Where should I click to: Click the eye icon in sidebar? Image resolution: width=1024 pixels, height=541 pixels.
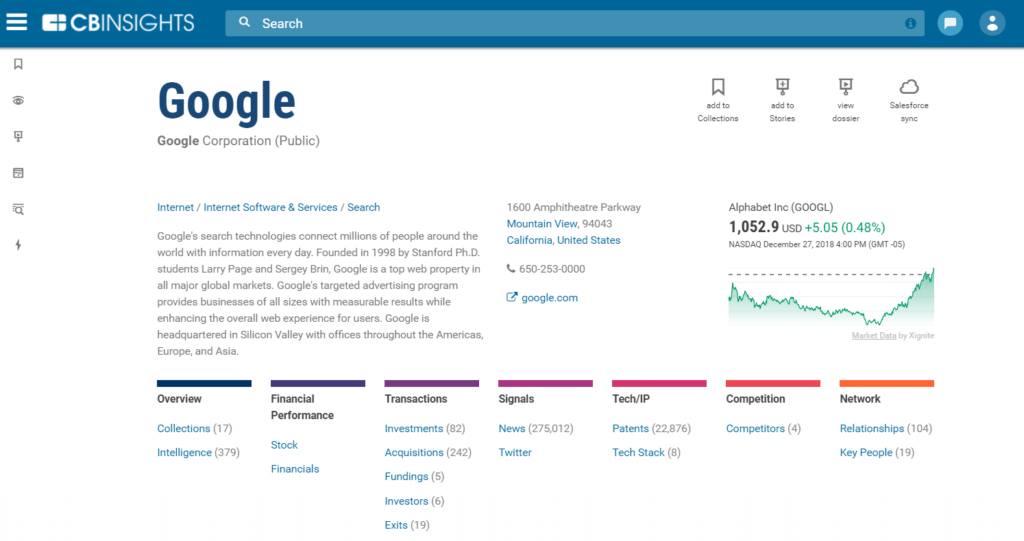(18, 101)
